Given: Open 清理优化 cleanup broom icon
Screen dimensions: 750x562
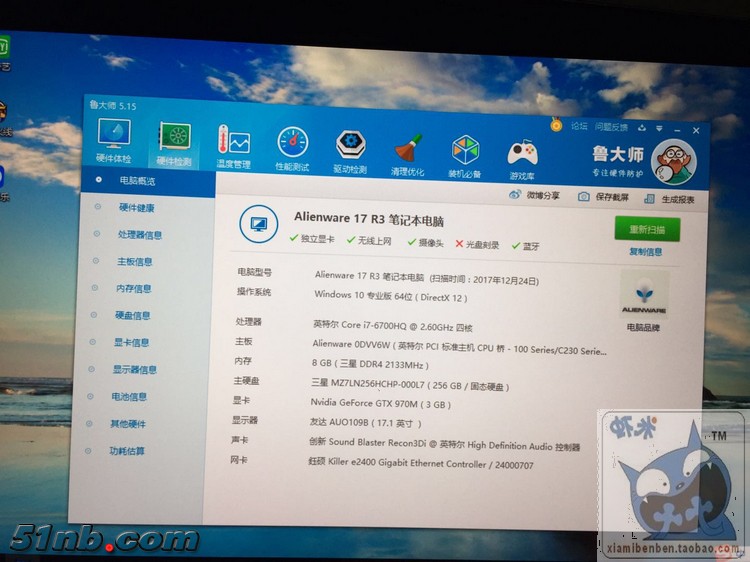Looking at the screenshot, I should click(408, 154).
